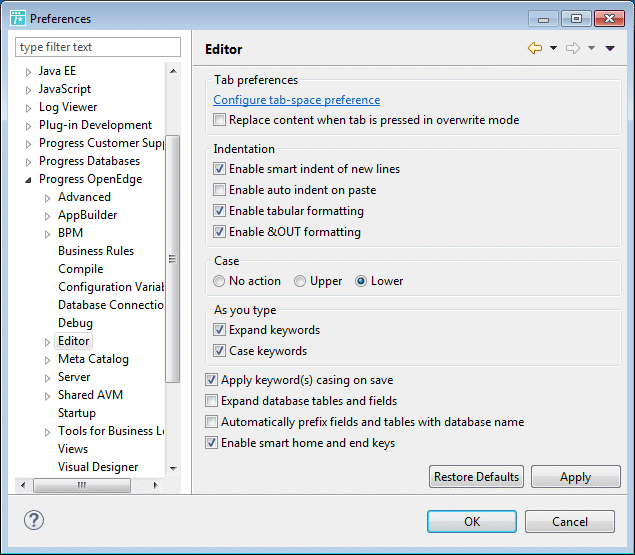Click the tree horizontal scrollbar thumb
This screenshot has height=555, width=635.
[x=82, y=485]
